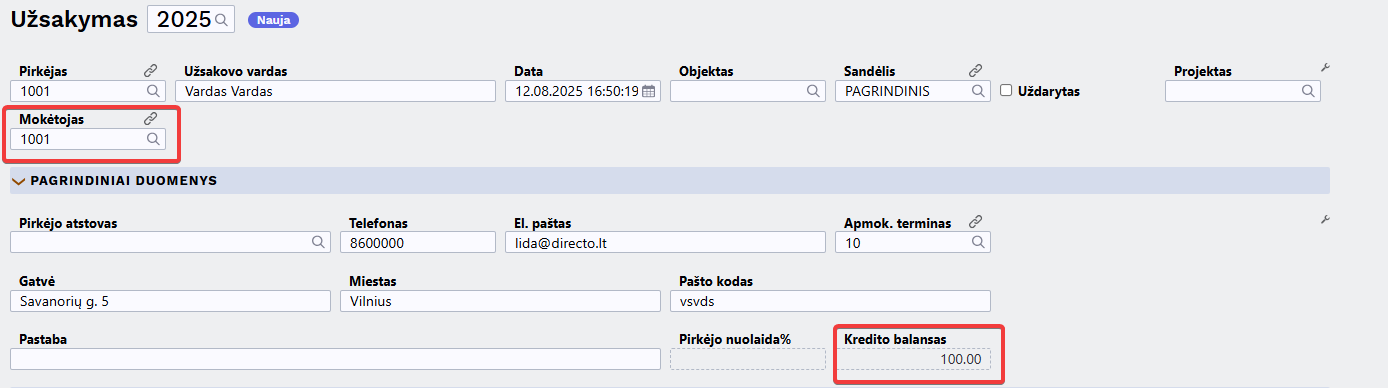This screenshot has height=388, width=1388.
Task: Open link icon next to Sandėlis label
Action: [x=976, y=71]
